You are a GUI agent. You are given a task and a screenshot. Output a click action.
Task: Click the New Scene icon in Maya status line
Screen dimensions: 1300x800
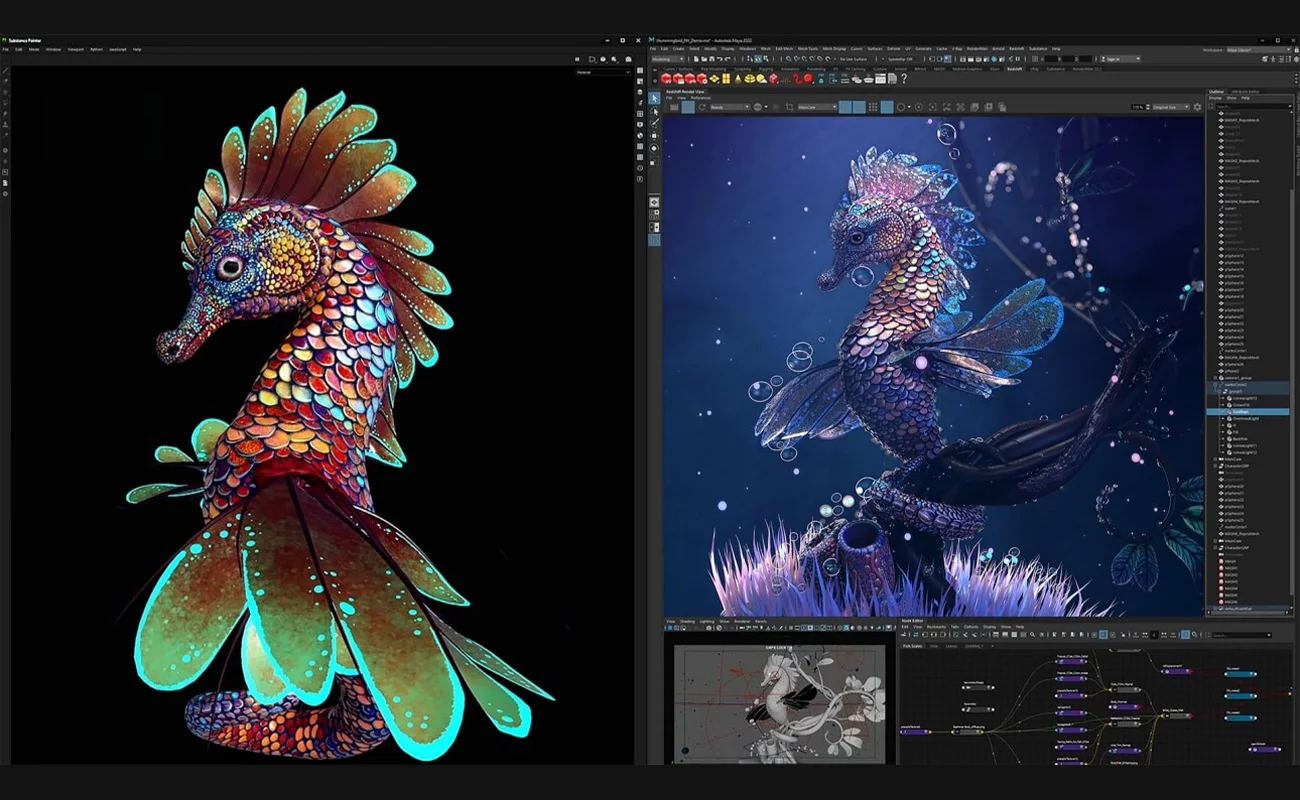[696, 59]
